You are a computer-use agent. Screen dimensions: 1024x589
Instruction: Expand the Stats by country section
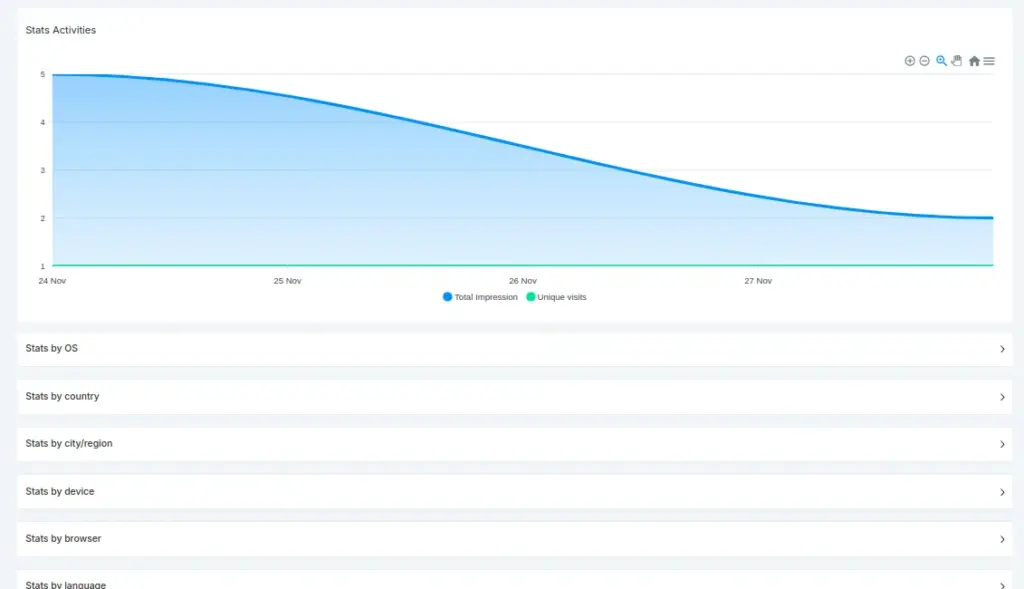pyautogui.click(x=512, y=396)
